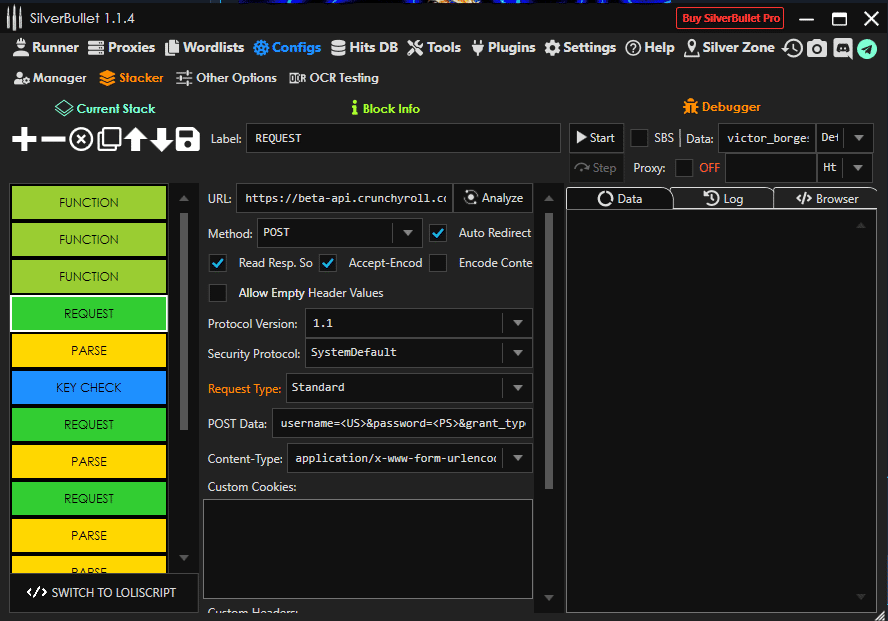This screenshot has width=888, height=621.
Task: Click the Label input field
Action: 403,138
